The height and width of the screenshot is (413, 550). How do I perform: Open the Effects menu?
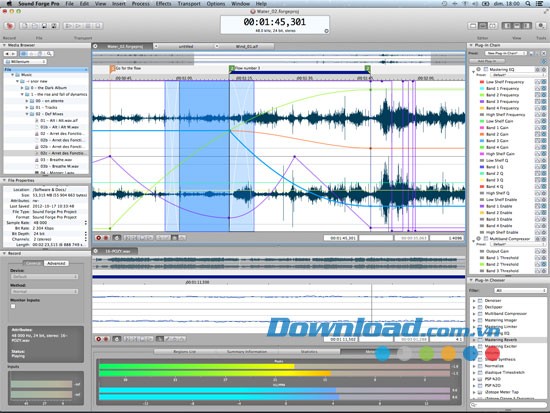click(163, 4)
